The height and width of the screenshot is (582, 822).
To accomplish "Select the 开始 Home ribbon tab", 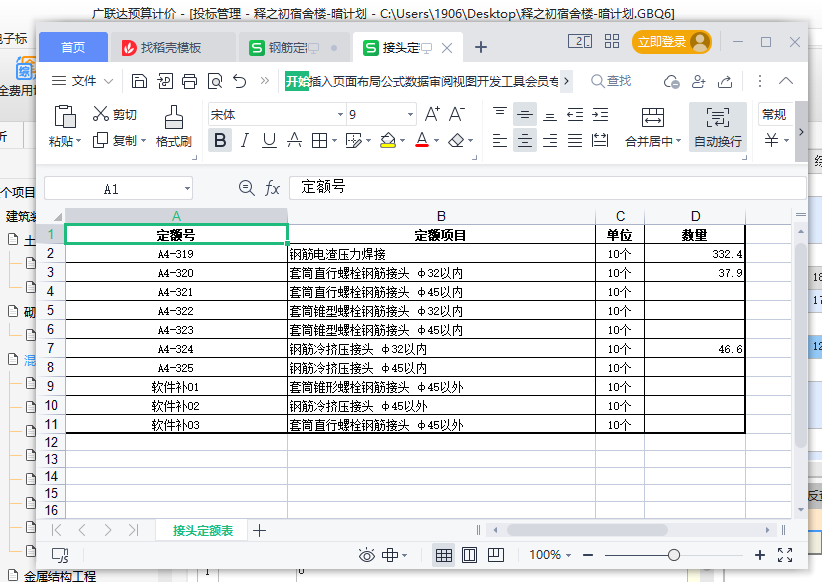I will 297,81.
